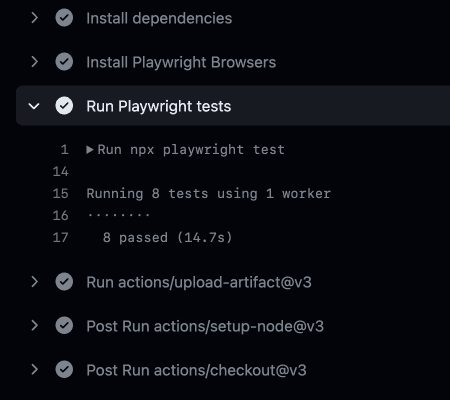Click the row of progress dots output

pos(119,215)
